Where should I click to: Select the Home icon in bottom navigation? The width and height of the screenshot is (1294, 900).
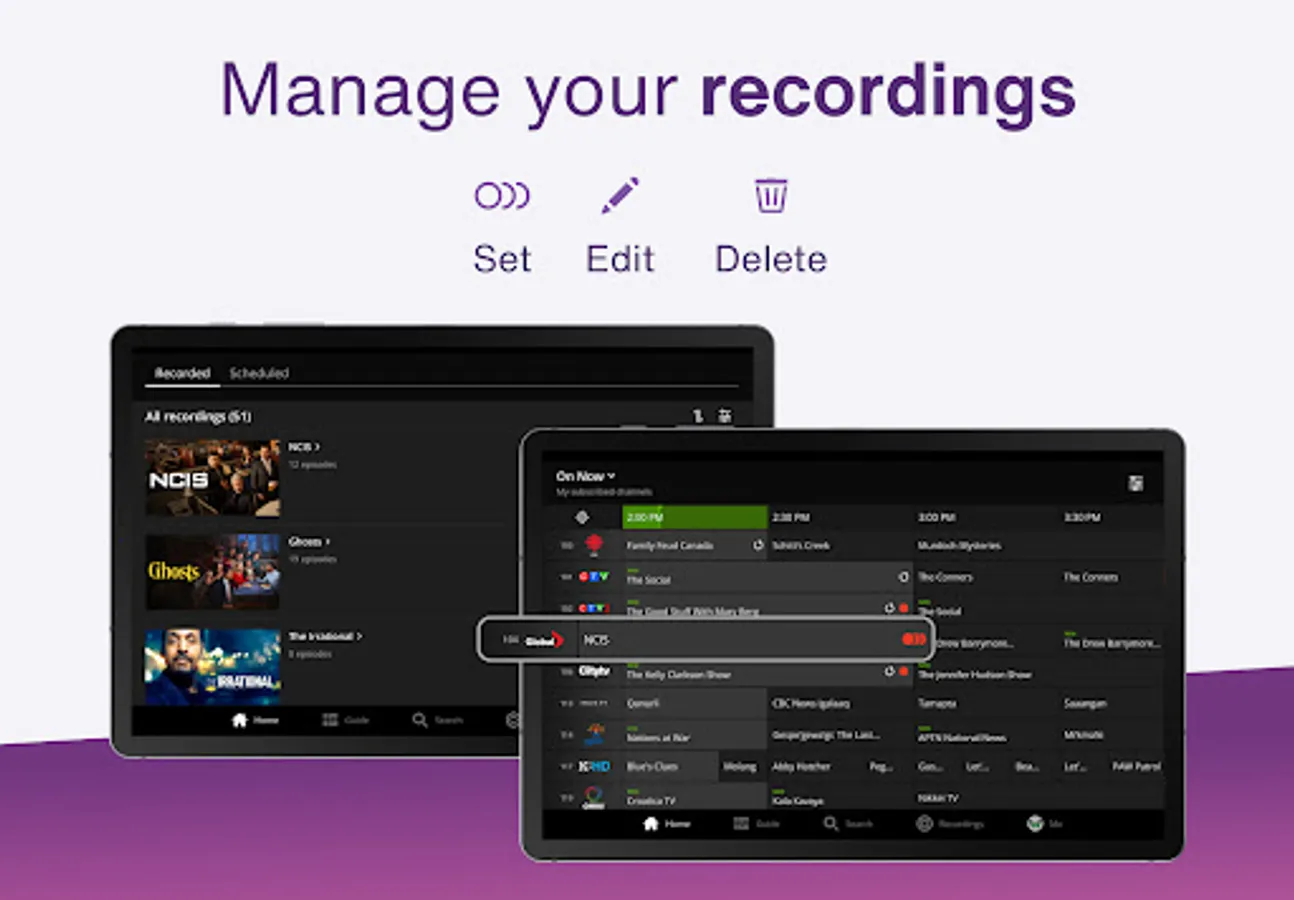651,823
